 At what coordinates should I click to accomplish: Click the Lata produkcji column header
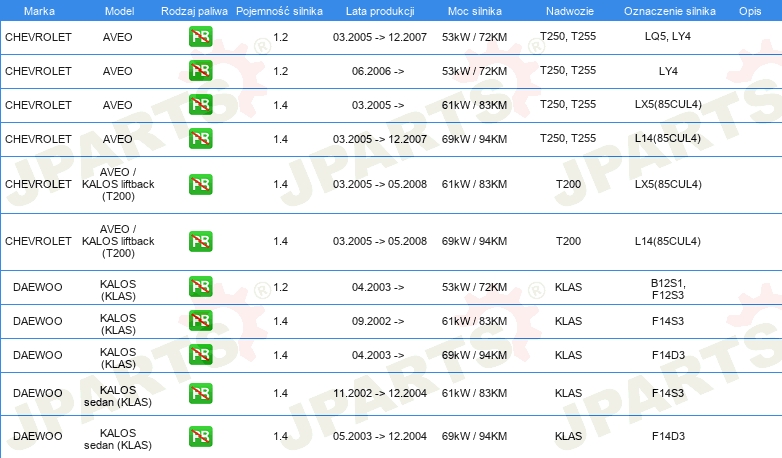(x=380, y=11)
